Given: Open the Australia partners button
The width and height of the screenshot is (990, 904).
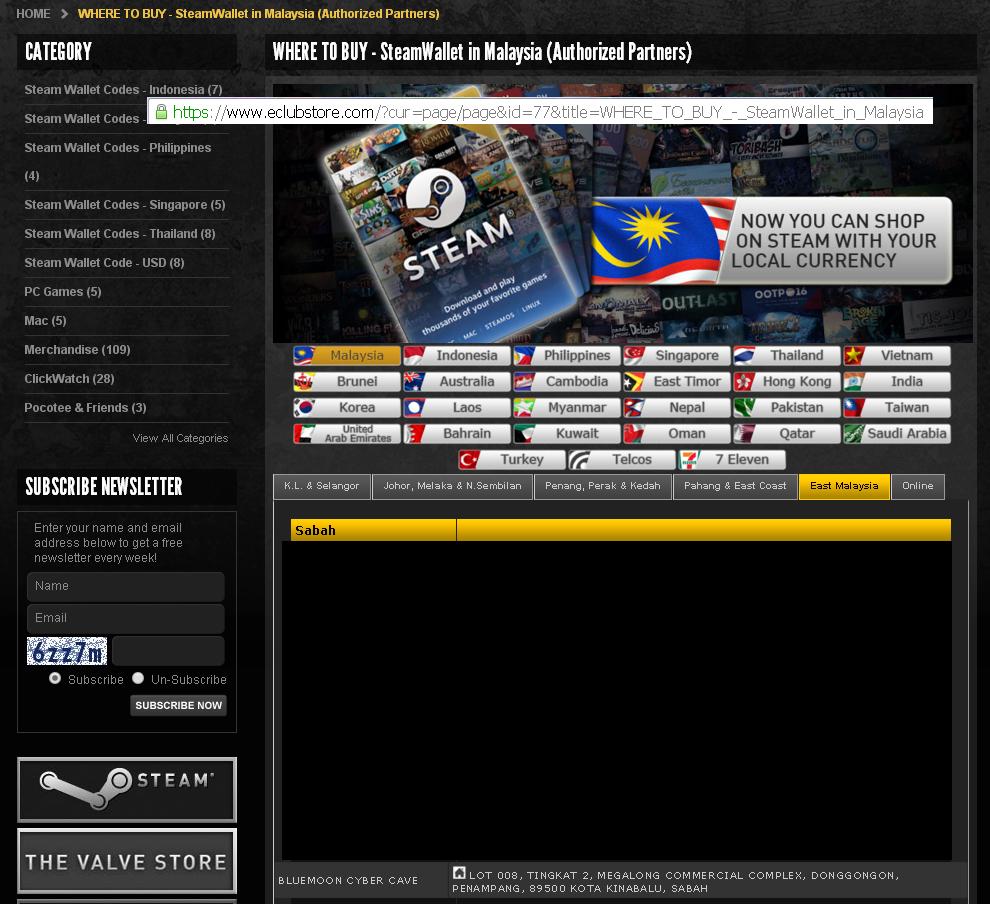Looking at the screenshot, I should point(456,381).
